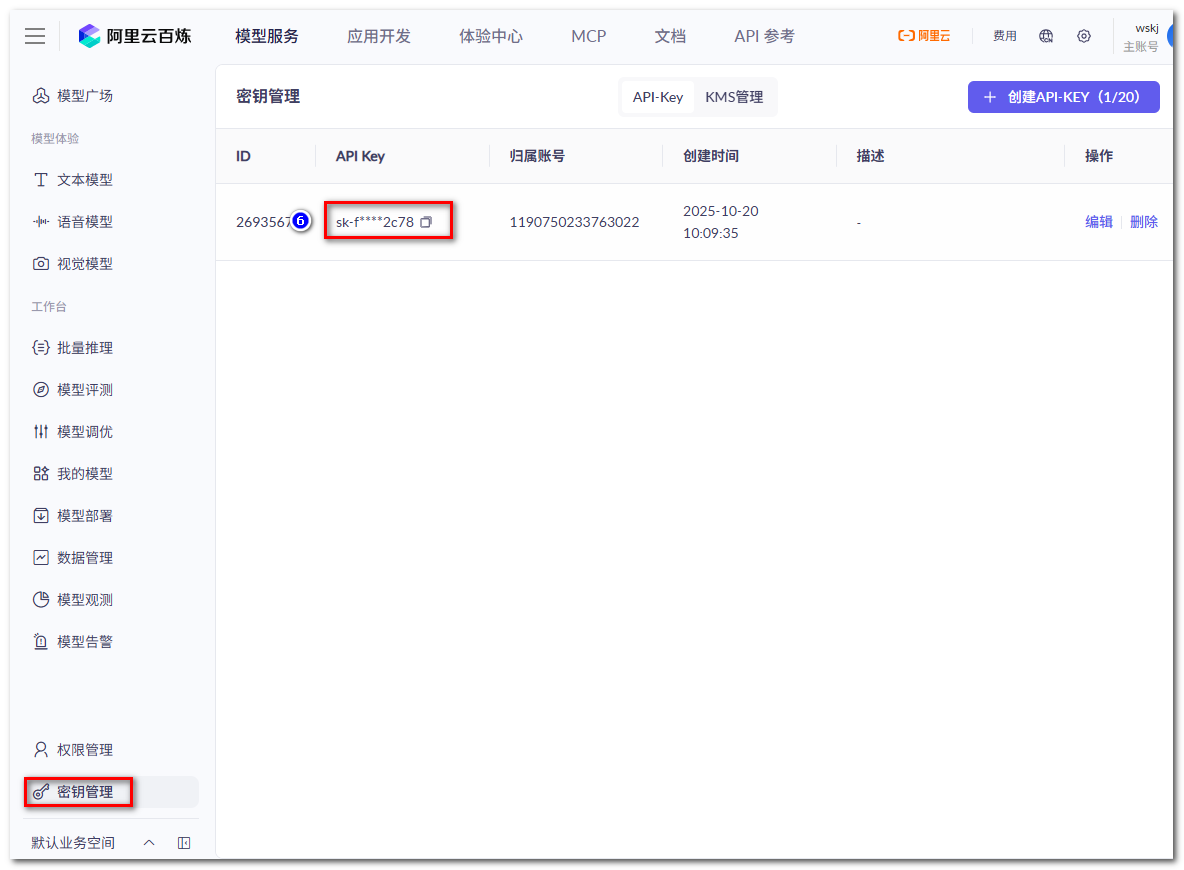Click the 编辑 link for the key
Image resolution: width=1184 pixels, height=870 pixels.
click(1099, 222)
